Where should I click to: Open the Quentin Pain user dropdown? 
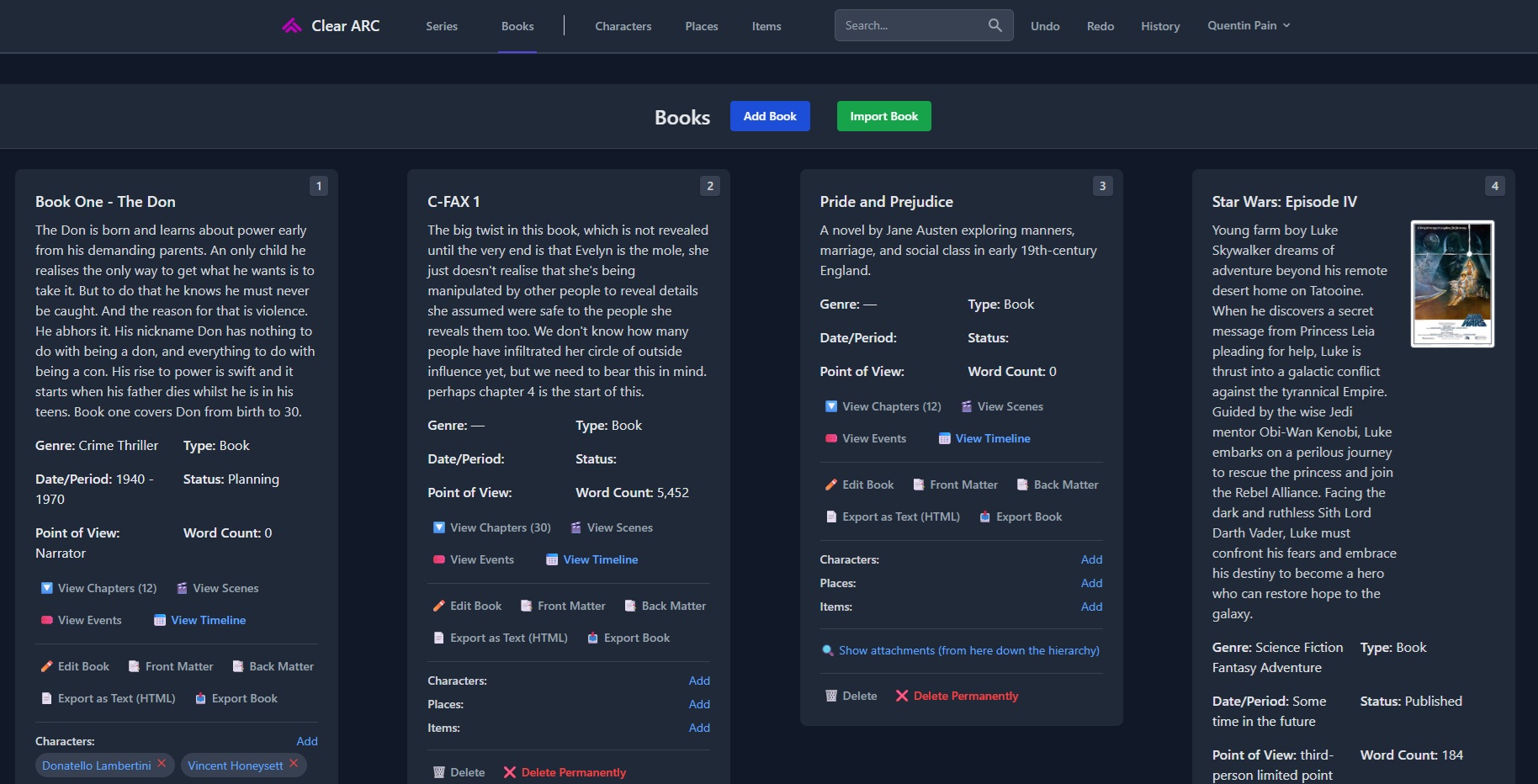[1248, 25]
